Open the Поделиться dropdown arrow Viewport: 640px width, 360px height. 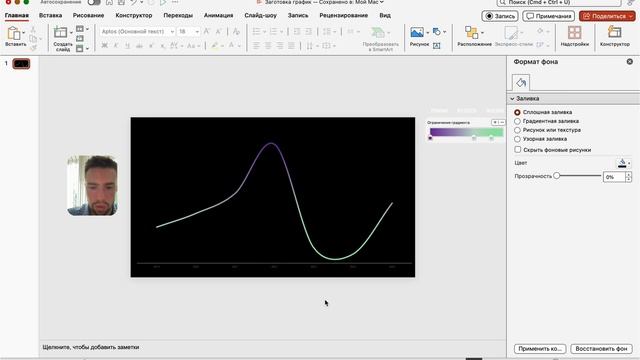(631, 16)
